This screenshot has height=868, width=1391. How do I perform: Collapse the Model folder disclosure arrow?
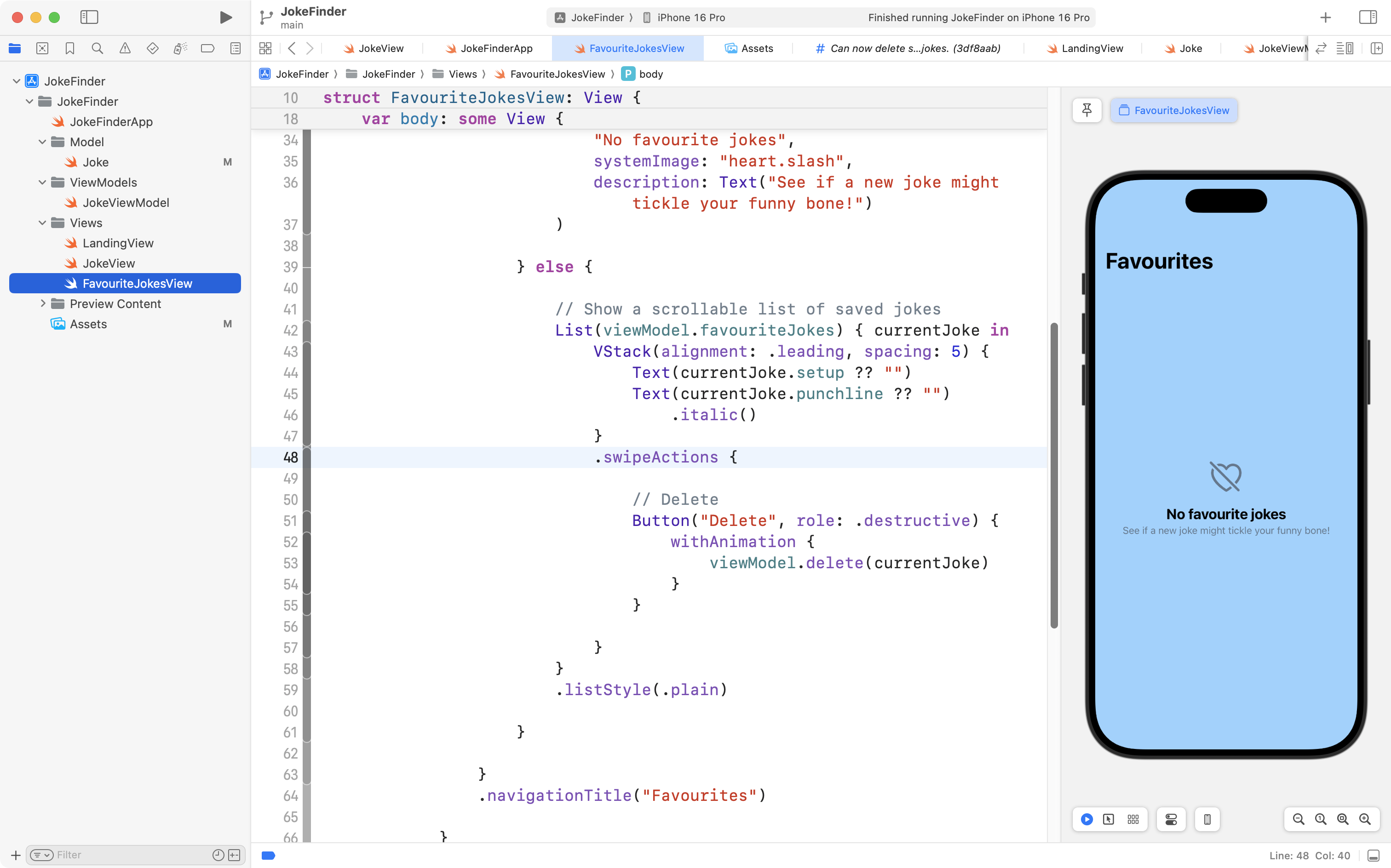42,142
